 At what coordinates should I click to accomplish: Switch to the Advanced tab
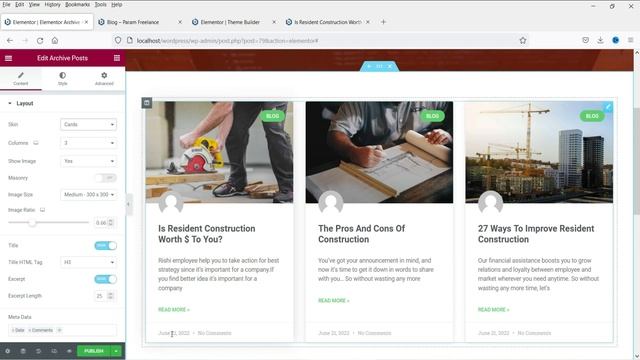tap(104, 78)
